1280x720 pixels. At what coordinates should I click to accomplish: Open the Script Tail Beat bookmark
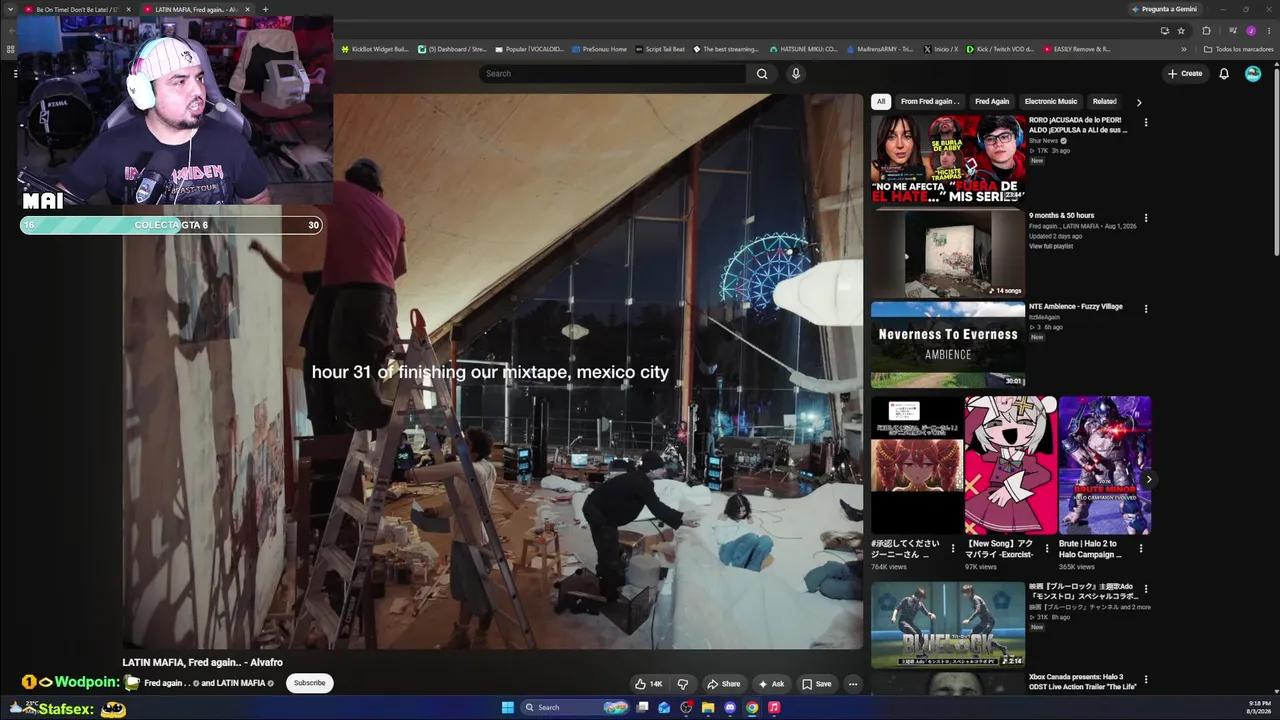(x=660, y=49)
